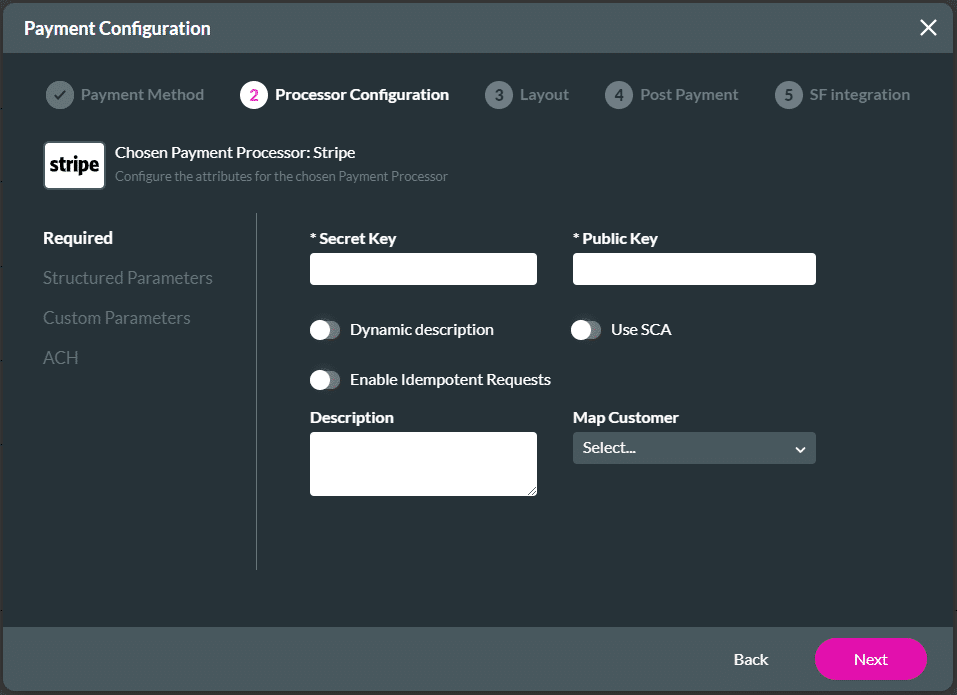The width and height of the screenshot is (957, 695).
Task: Open the Map Customer select menu
Action: pos(694,448)
